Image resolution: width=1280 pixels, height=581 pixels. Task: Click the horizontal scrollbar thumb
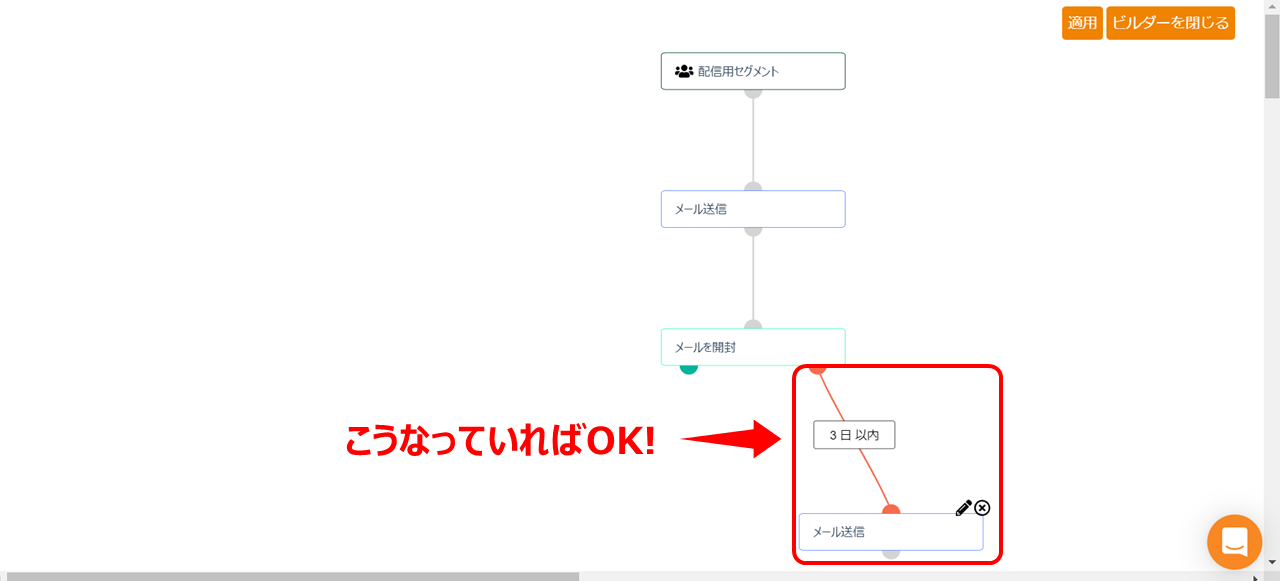(292, 576)
